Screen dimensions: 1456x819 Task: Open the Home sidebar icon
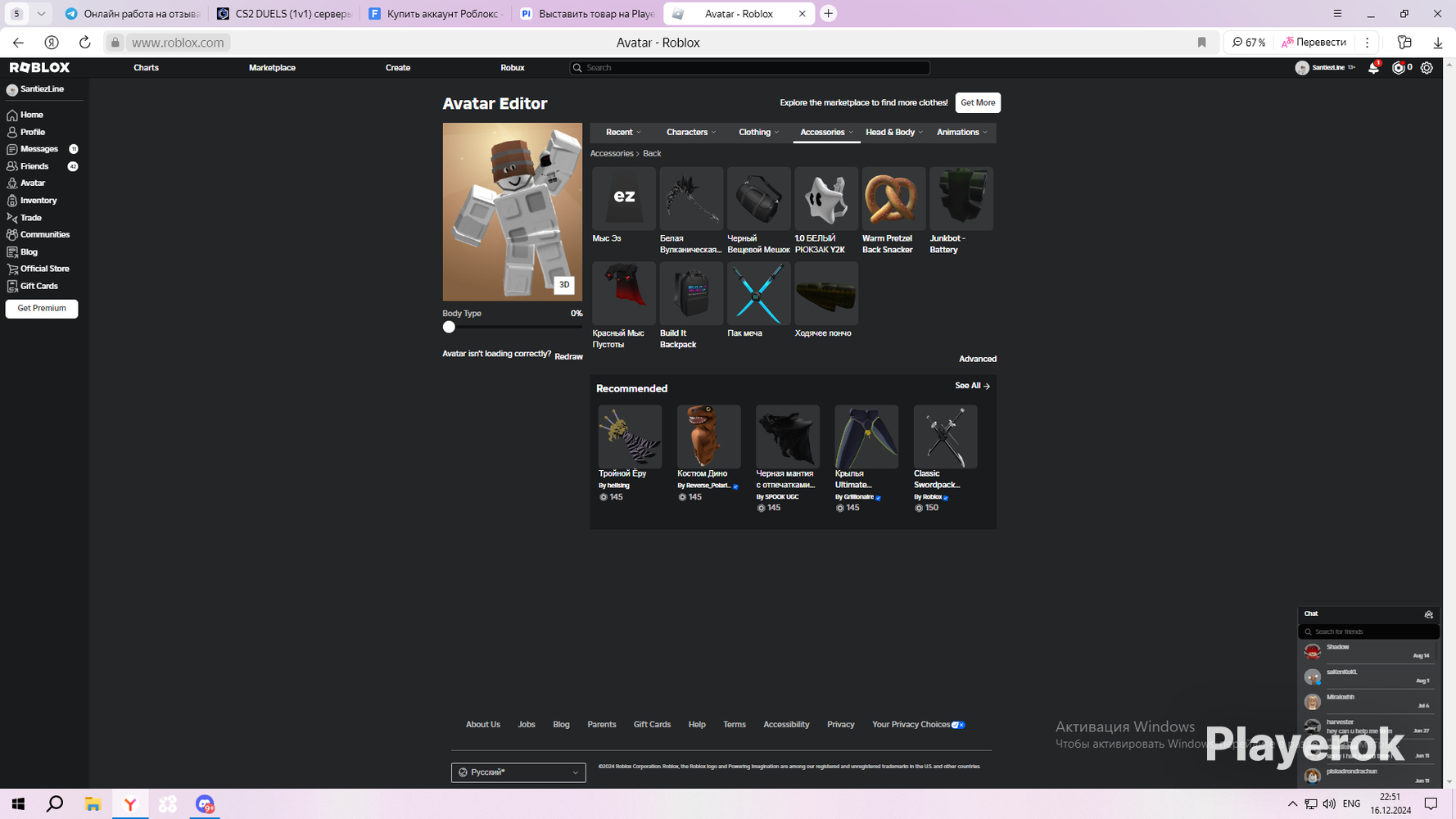click(x=12, y=115)
